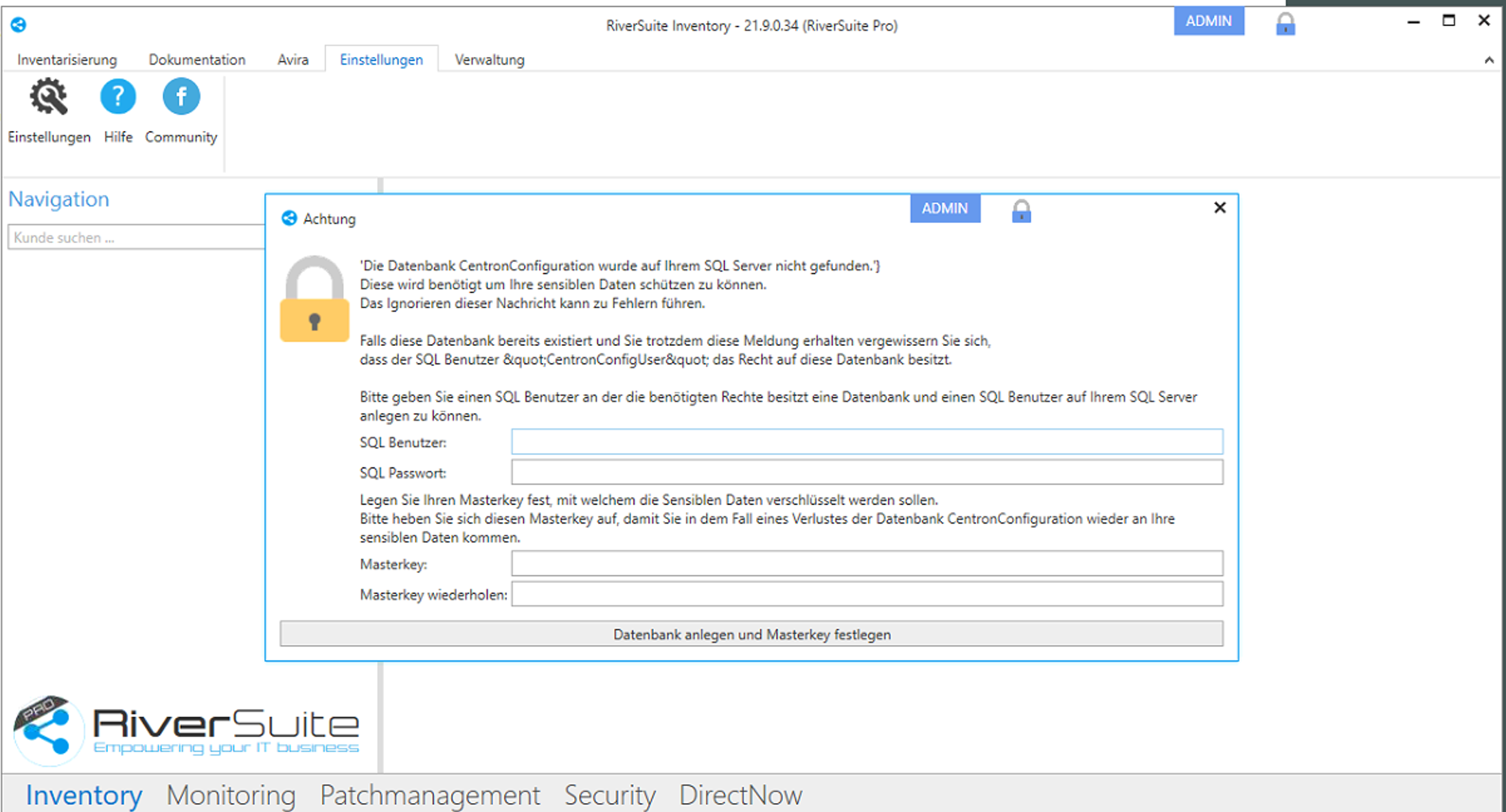
Task: Focus the SQL Benutzer input field
Action: (867, 442)
